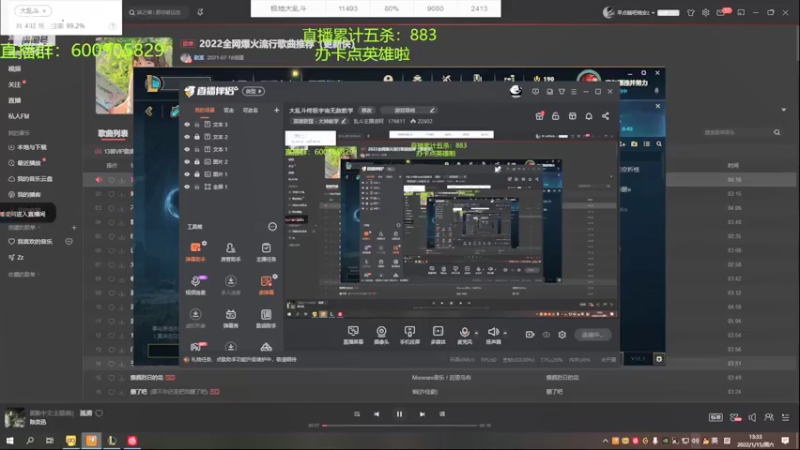Toggle lock on 图片 1 layer
800x450 pixels.
pos(197,174)
